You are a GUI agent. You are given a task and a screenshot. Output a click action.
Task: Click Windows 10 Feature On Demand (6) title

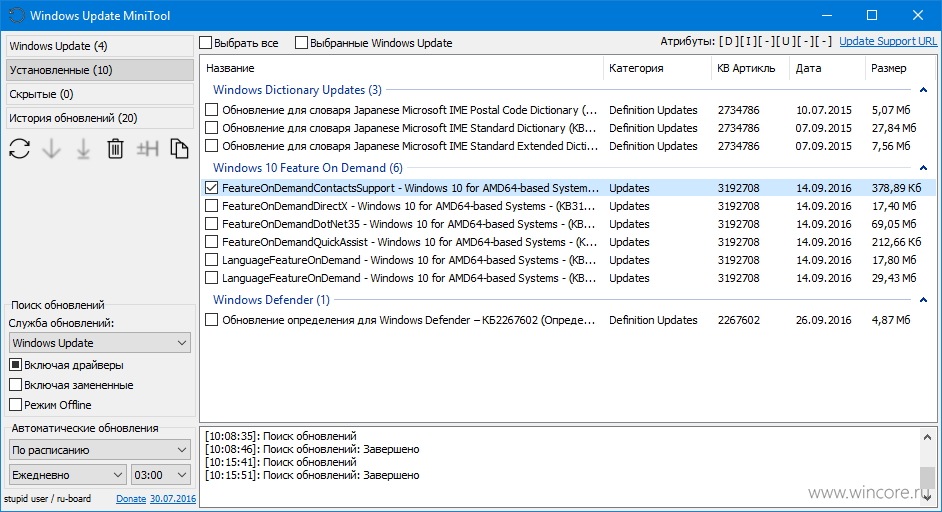point(308,168)
